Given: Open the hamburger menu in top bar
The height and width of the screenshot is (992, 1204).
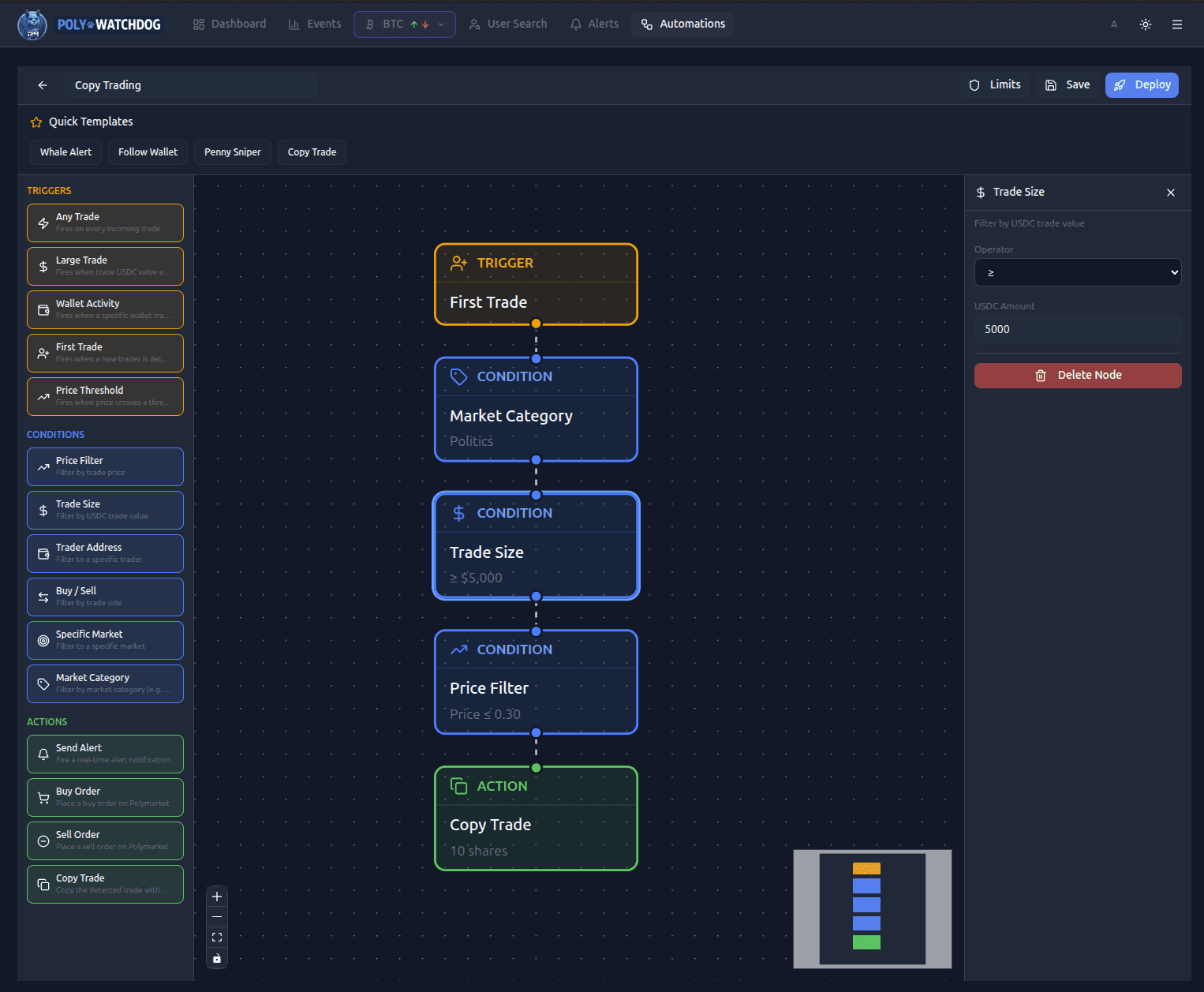Looking at the screenshot, I should click(x=1177, y=24).
